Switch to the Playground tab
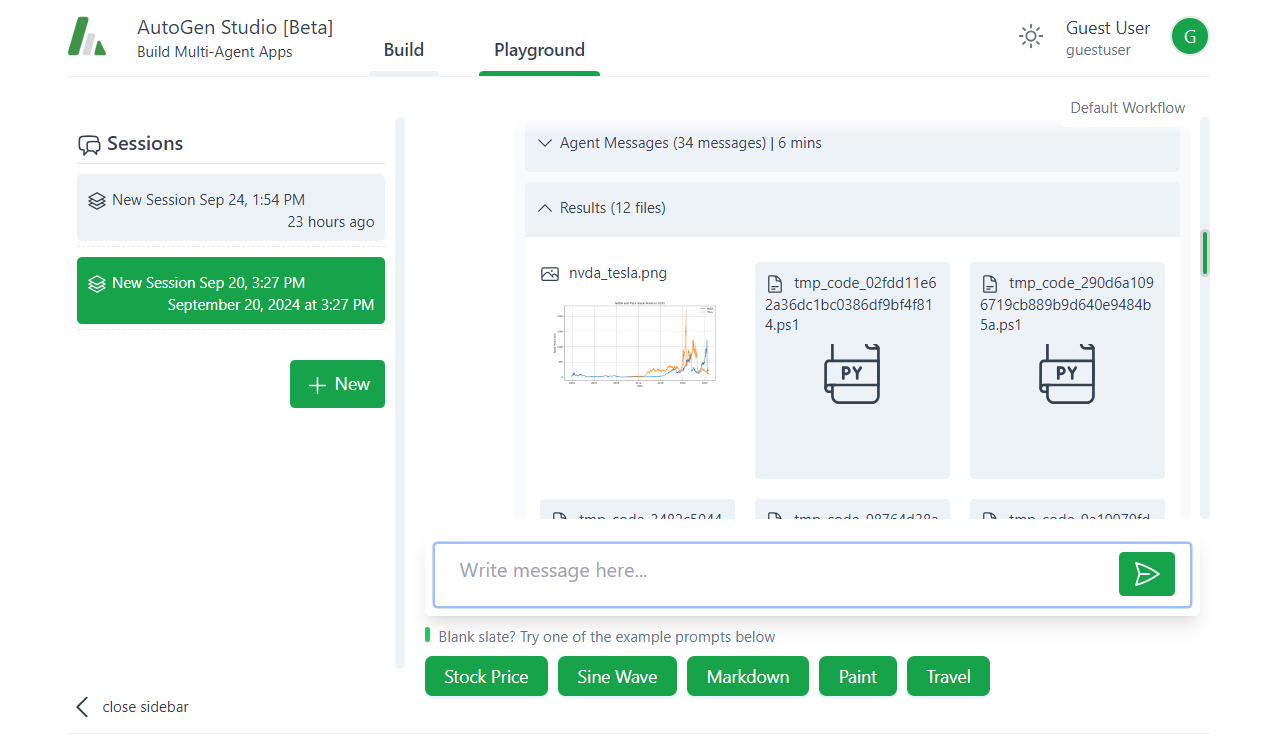 539,50
